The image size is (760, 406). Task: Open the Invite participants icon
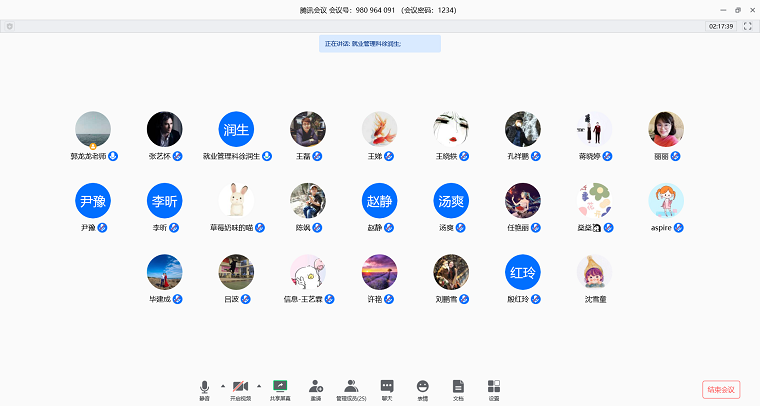click(315, 387)
